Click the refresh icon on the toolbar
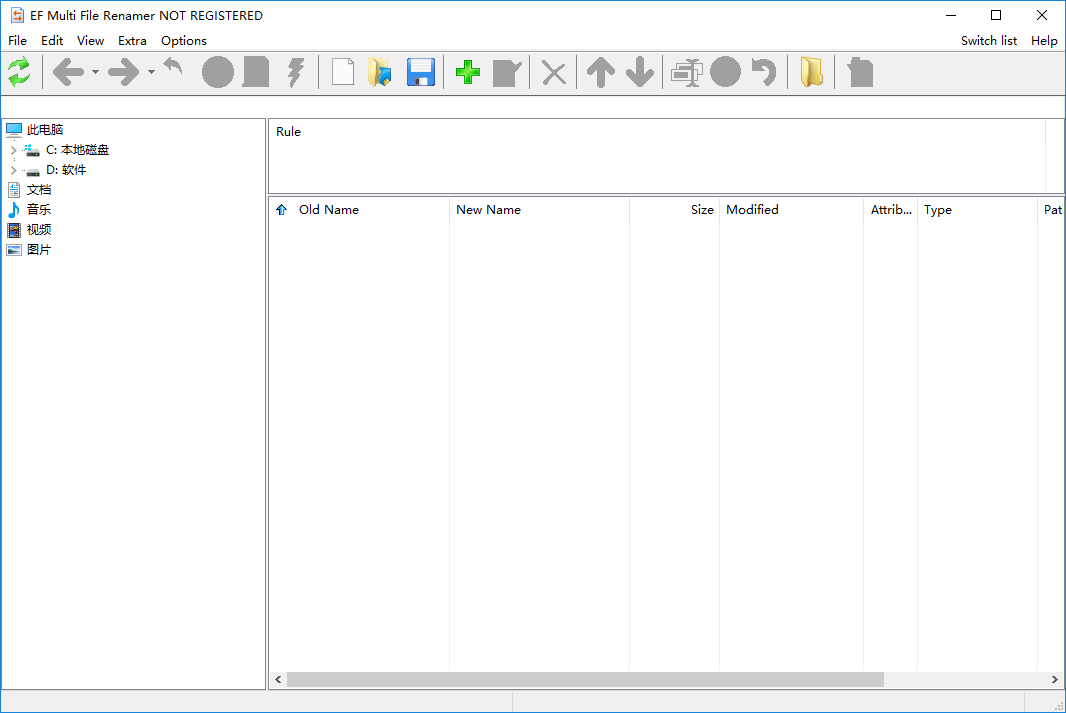 coord(18,71)
